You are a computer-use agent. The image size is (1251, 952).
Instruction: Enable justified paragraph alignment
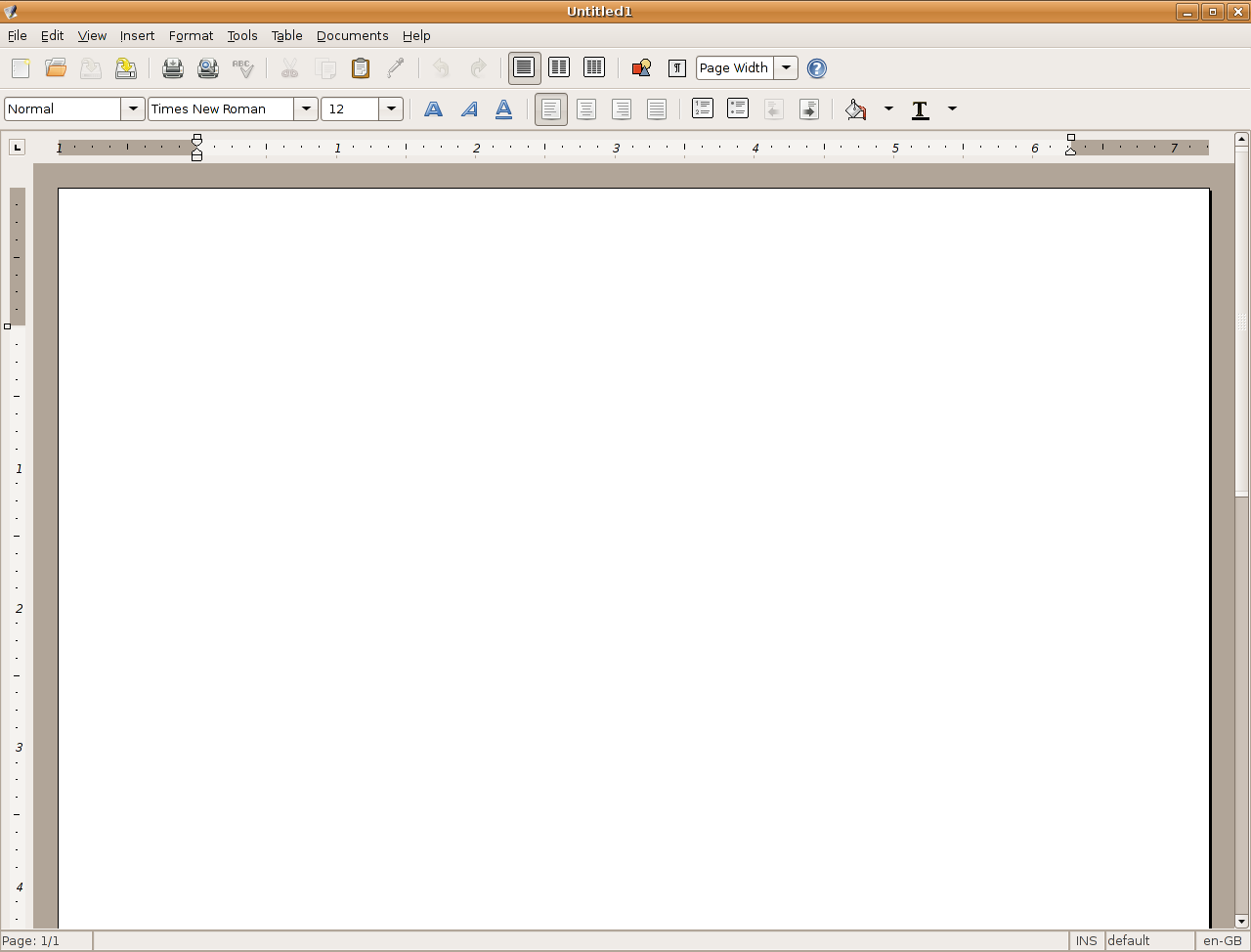pyautogui.click(x=657, y=108)
